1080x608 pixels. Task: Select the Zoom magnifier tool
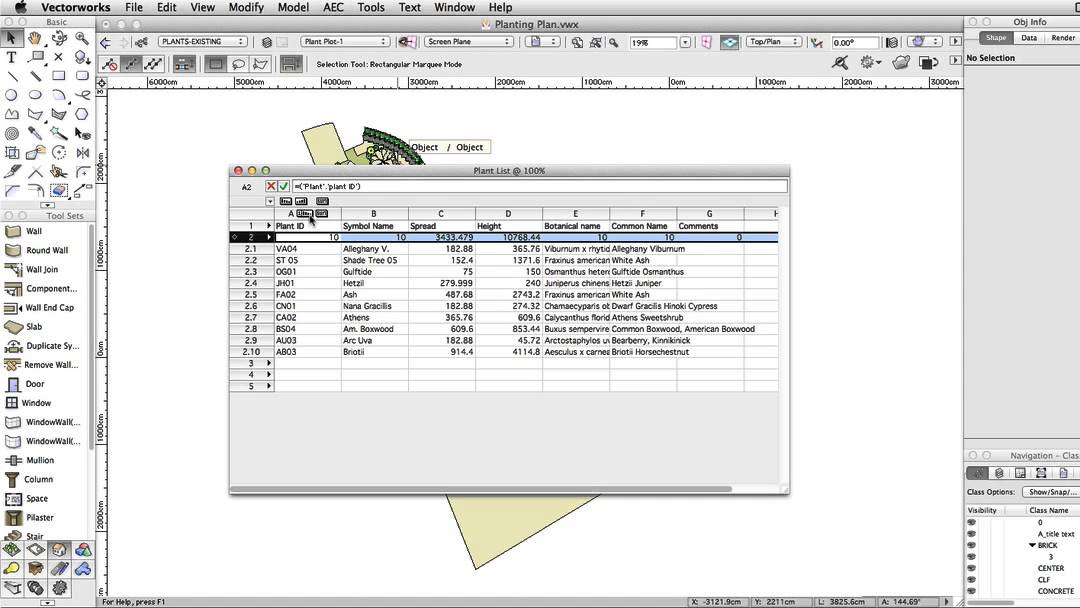coord(82,38)
